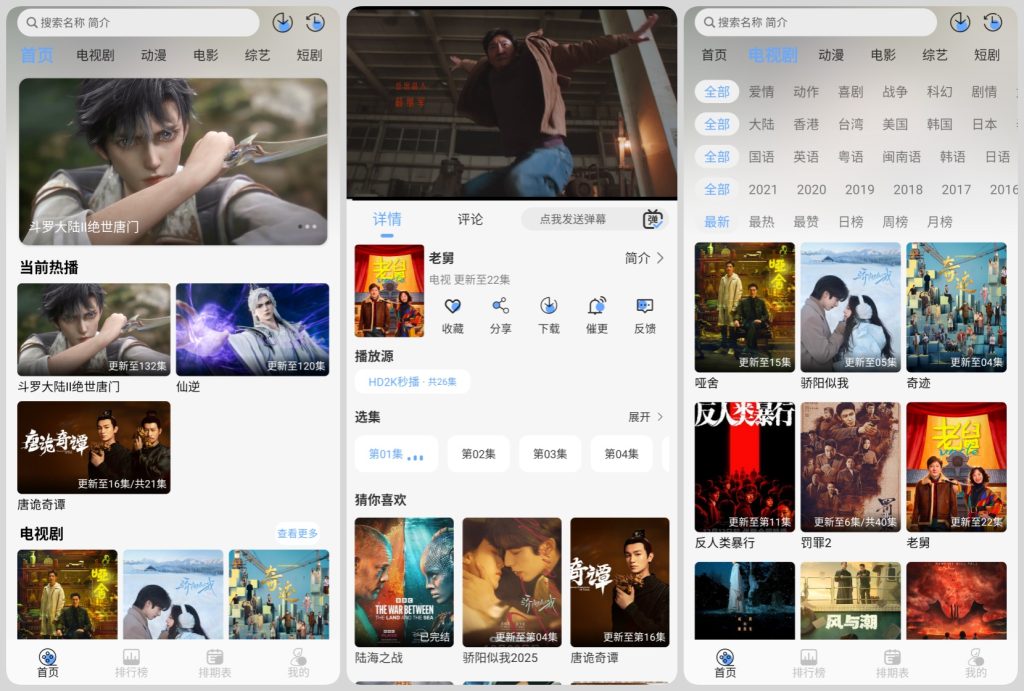Screen dimensions: 1024x691
Task: Open 排期表 icon below the 风与潮 poster
Action: point(892,658)
